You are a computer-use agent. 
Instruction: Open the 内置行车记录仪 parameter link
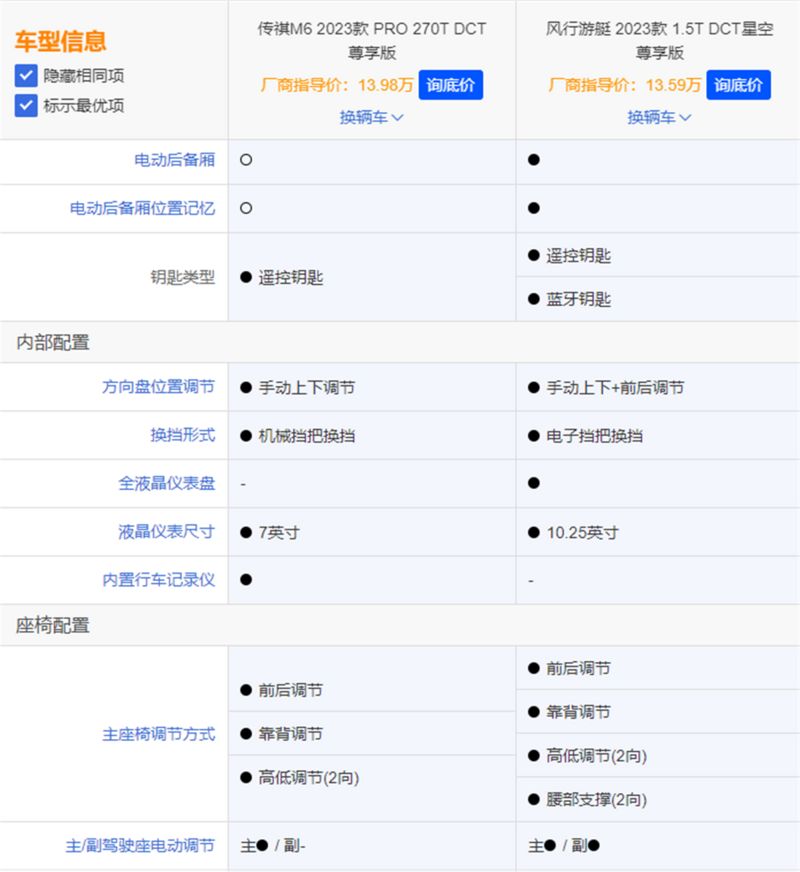tap(158, 580)
